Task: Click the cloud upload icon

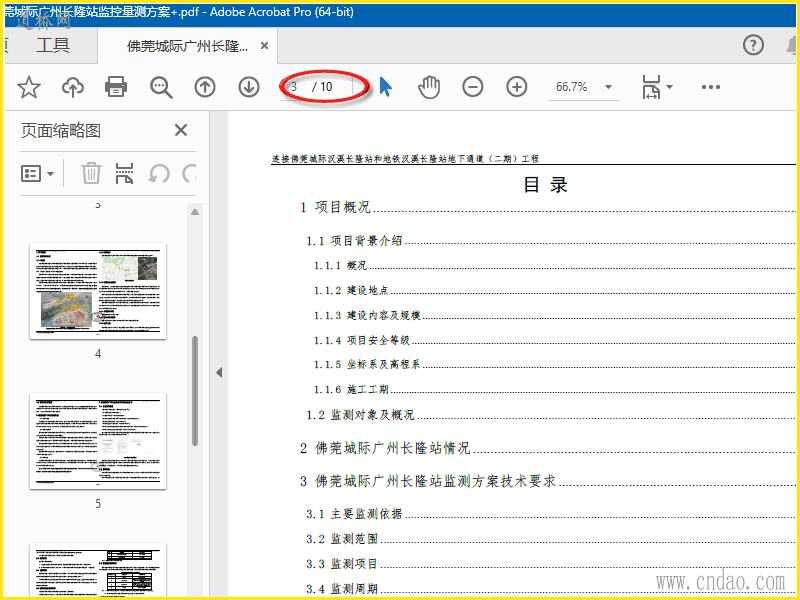Action: pyautogui.click(x=73, y=87)
